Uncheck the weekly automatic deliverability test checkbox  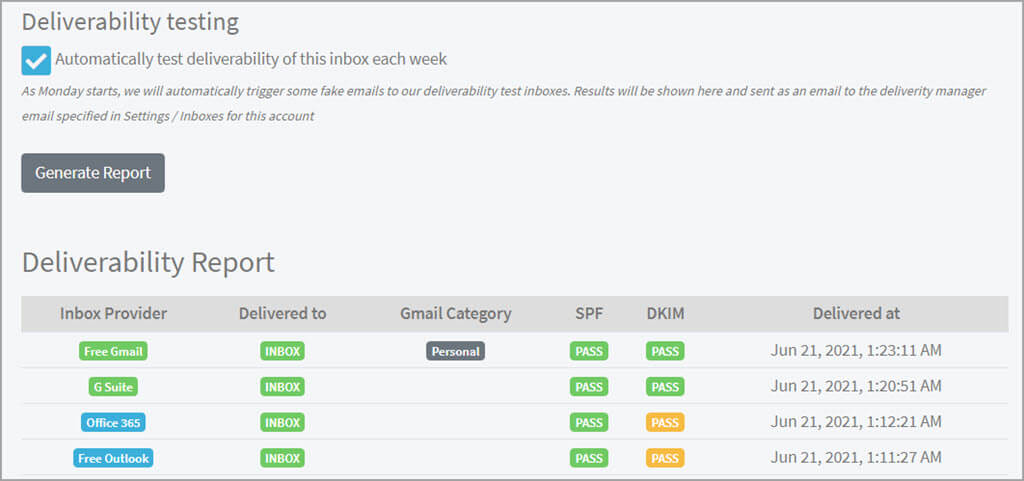[36, 60]
